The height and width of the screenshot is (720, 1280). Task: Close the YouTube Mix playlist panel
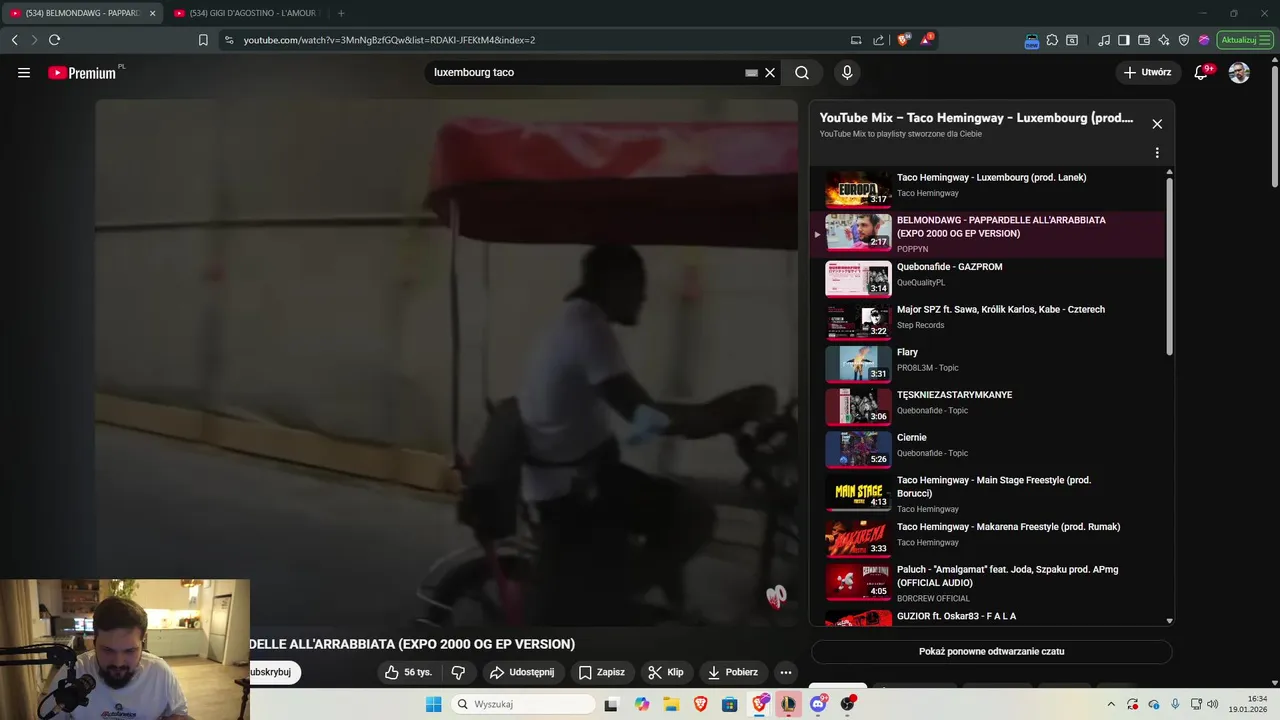pyautogui.click(x=1157, y=124)
